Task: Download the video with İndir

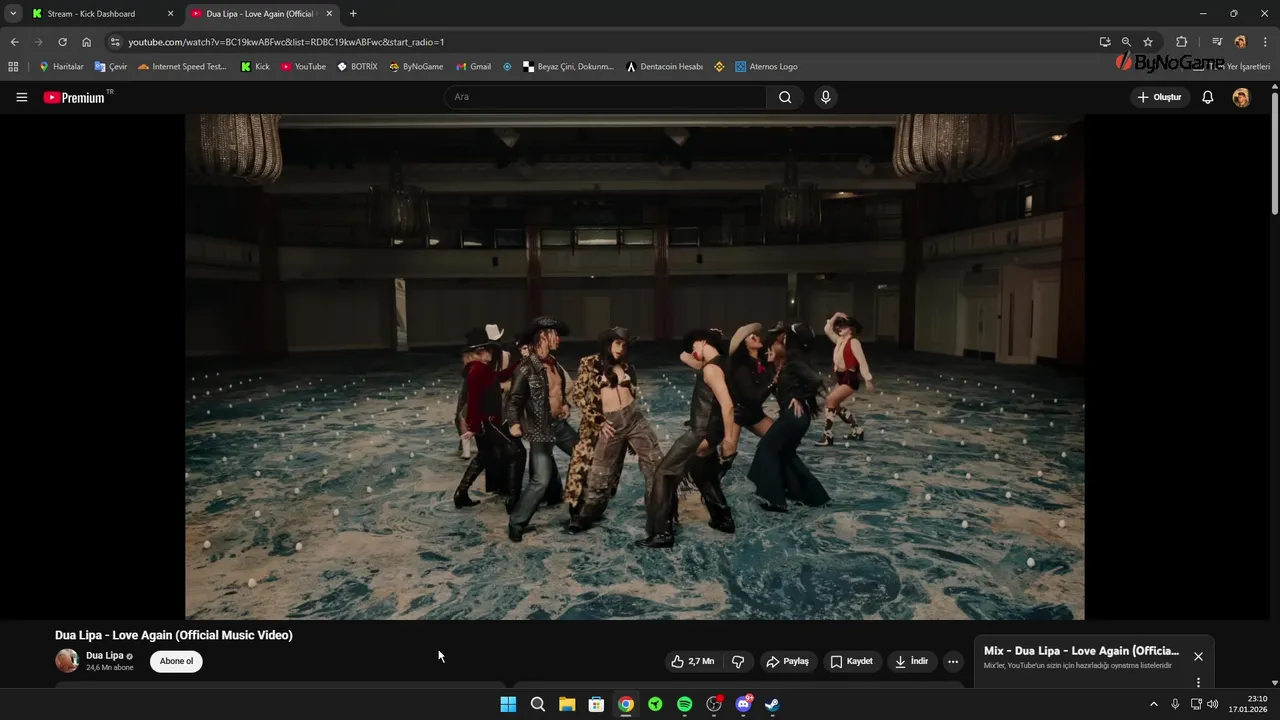Action: click(911, 661)
